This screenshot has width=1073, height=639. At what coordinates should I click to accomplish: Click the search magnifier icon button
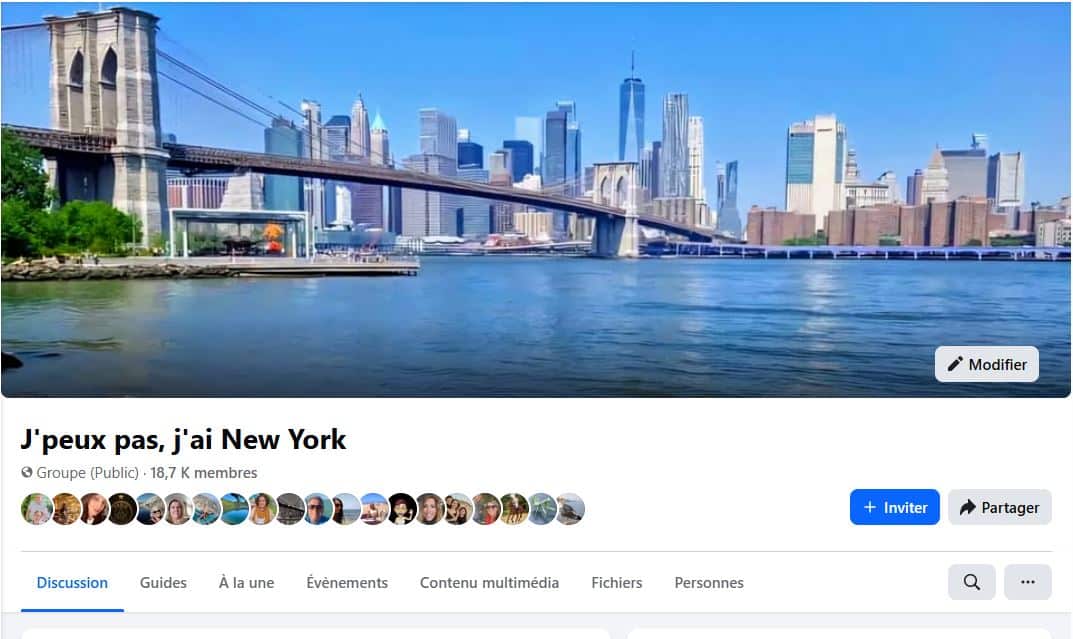tap(971, 582)
